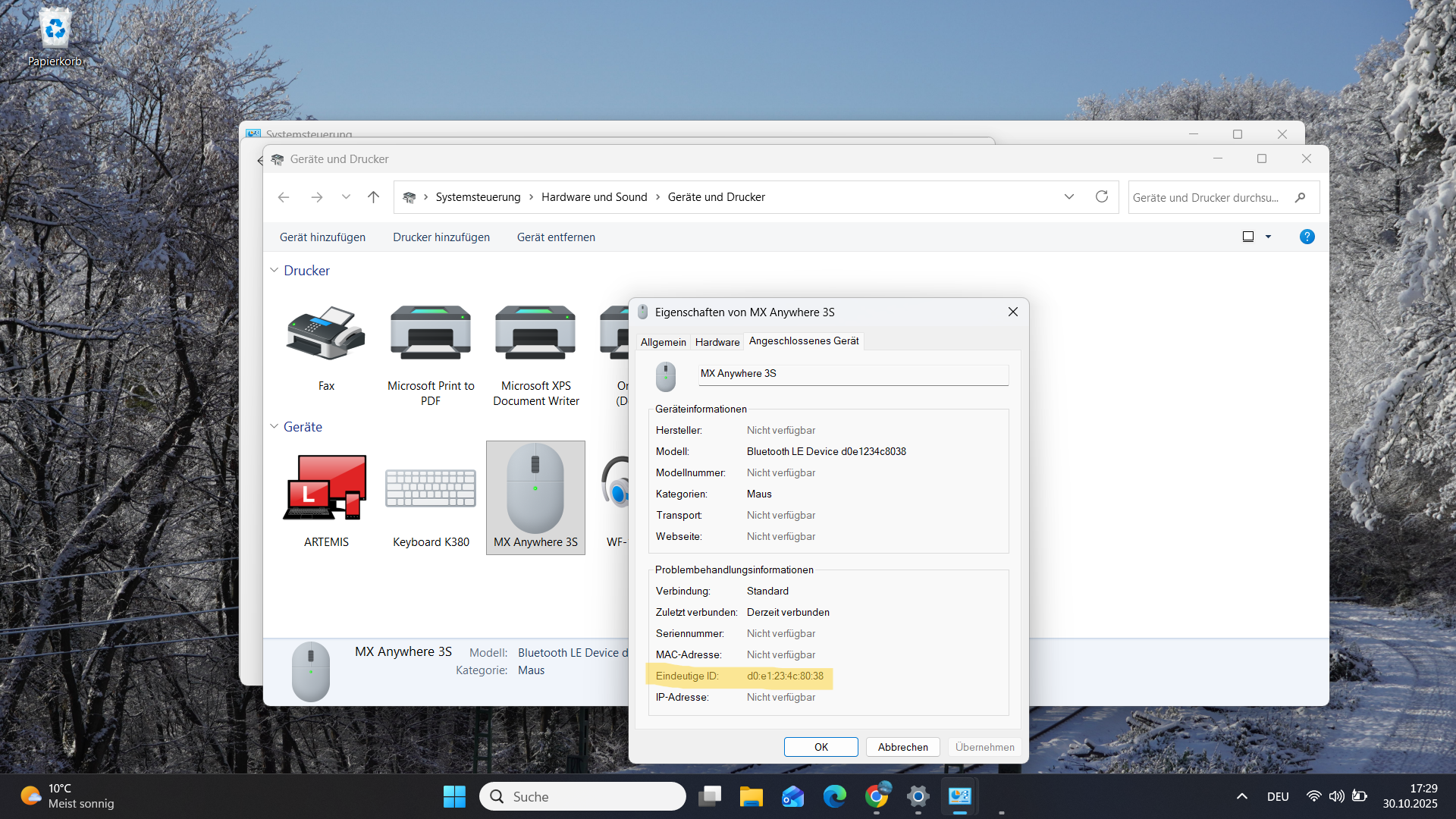
Task: Click the up arrow navigation button
Action: tap(373, 197)
